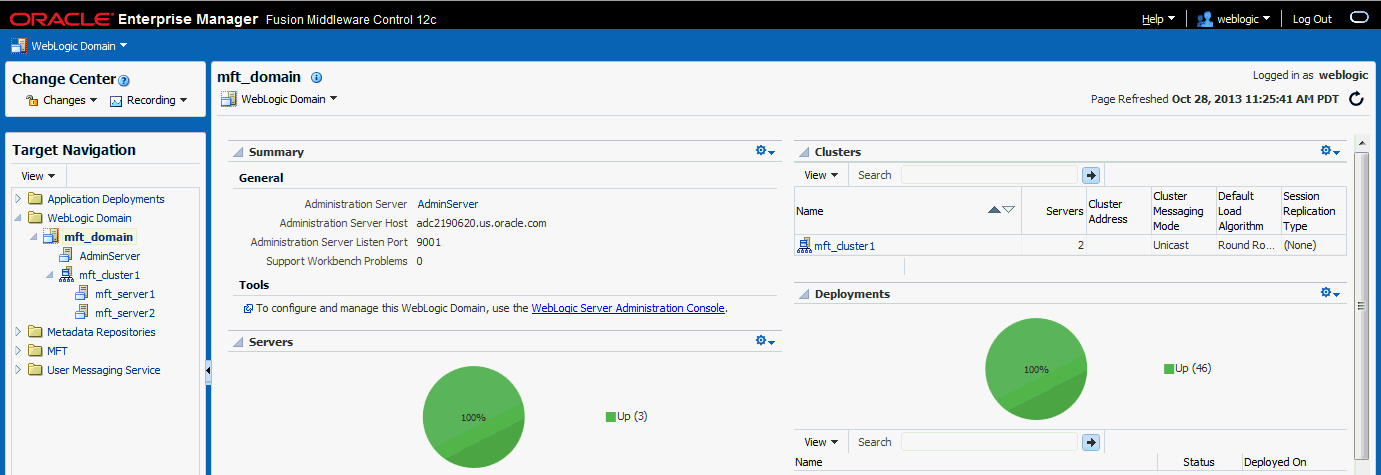Click the Servers Up (3) legend swatch

611,417
